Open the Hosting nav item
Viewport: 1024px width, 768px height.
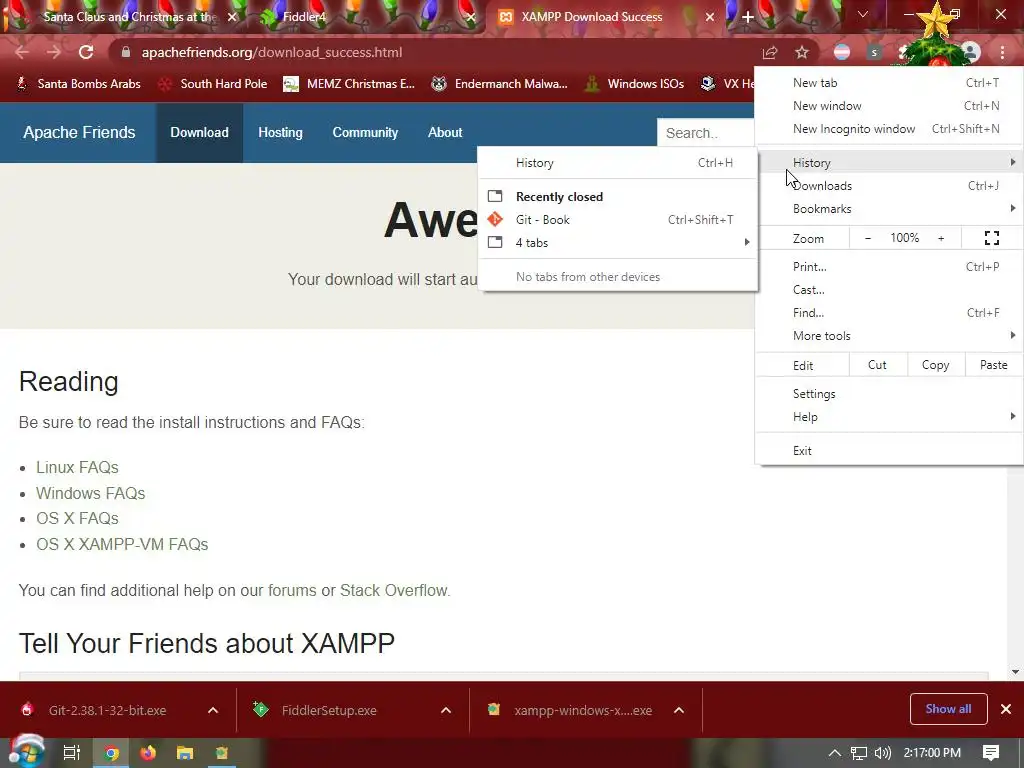280,133
